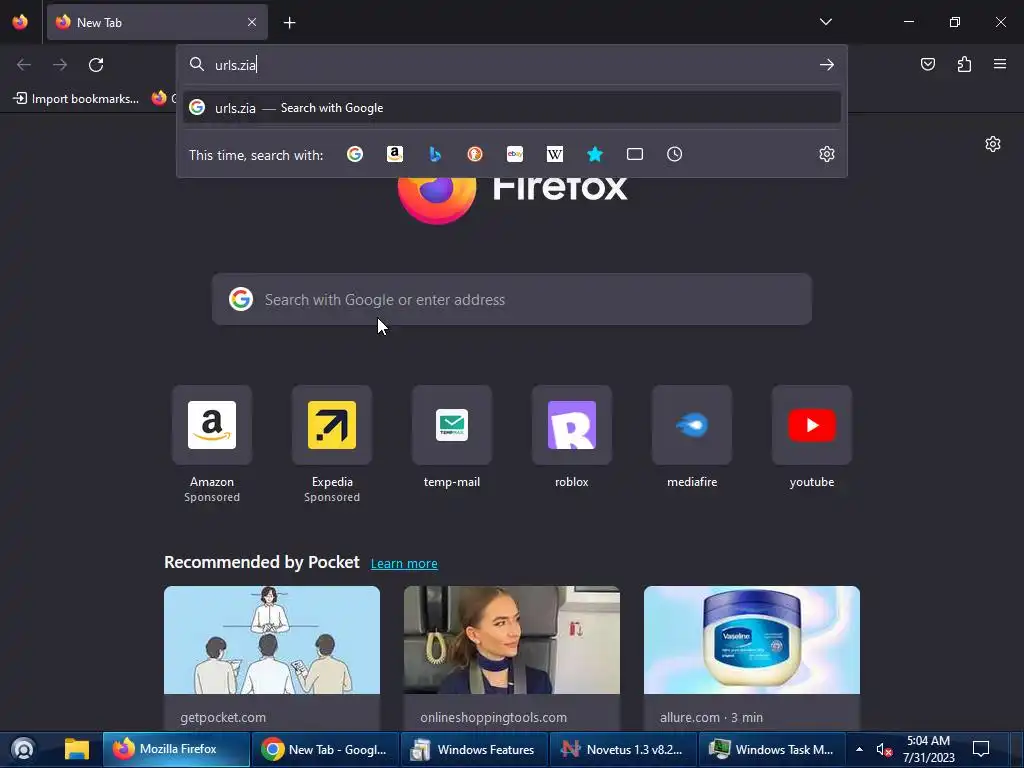Switch to the Windows Features taskbar window
The image size is (1024, 768).
tap(474, 749)
